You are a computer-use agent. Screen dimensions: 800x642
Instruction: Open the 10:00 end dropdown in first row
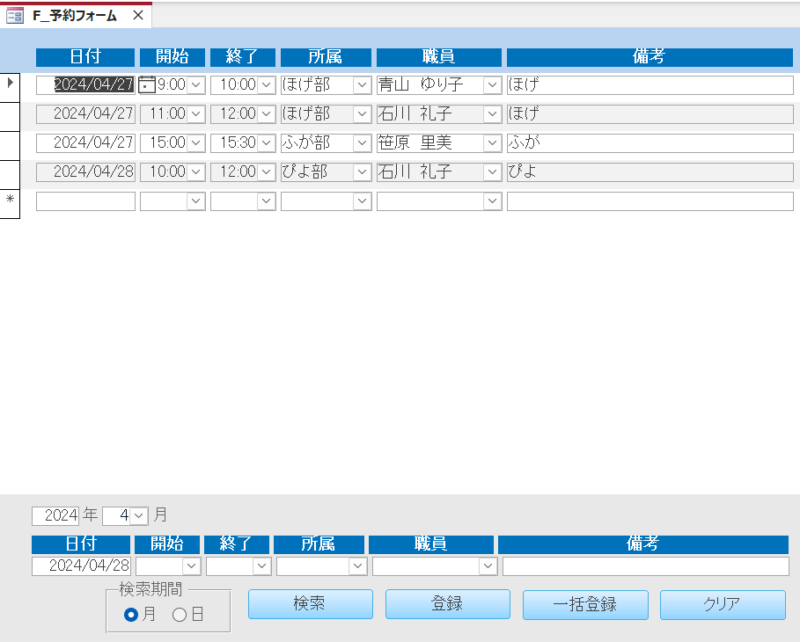pyautogui.click(x=266, y=85)
